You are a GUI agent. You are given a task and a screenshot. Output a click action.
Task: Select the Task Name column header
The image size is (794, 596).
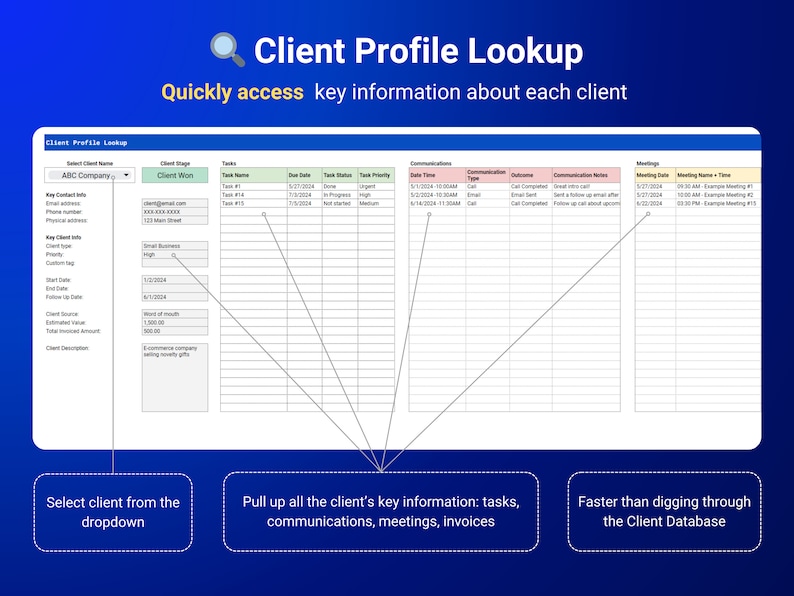(254, 175)
